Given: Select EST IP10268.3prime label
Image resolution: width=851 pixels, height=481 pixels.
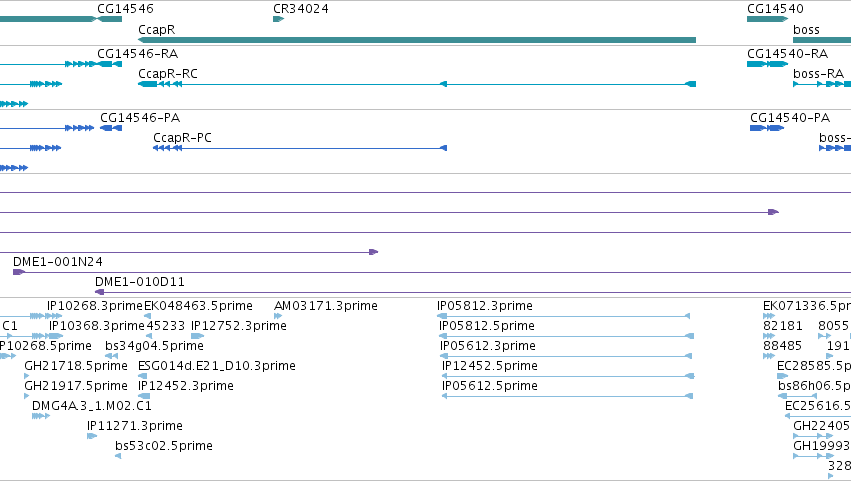Looking at the screenshot, I should [x=94, y=306].
